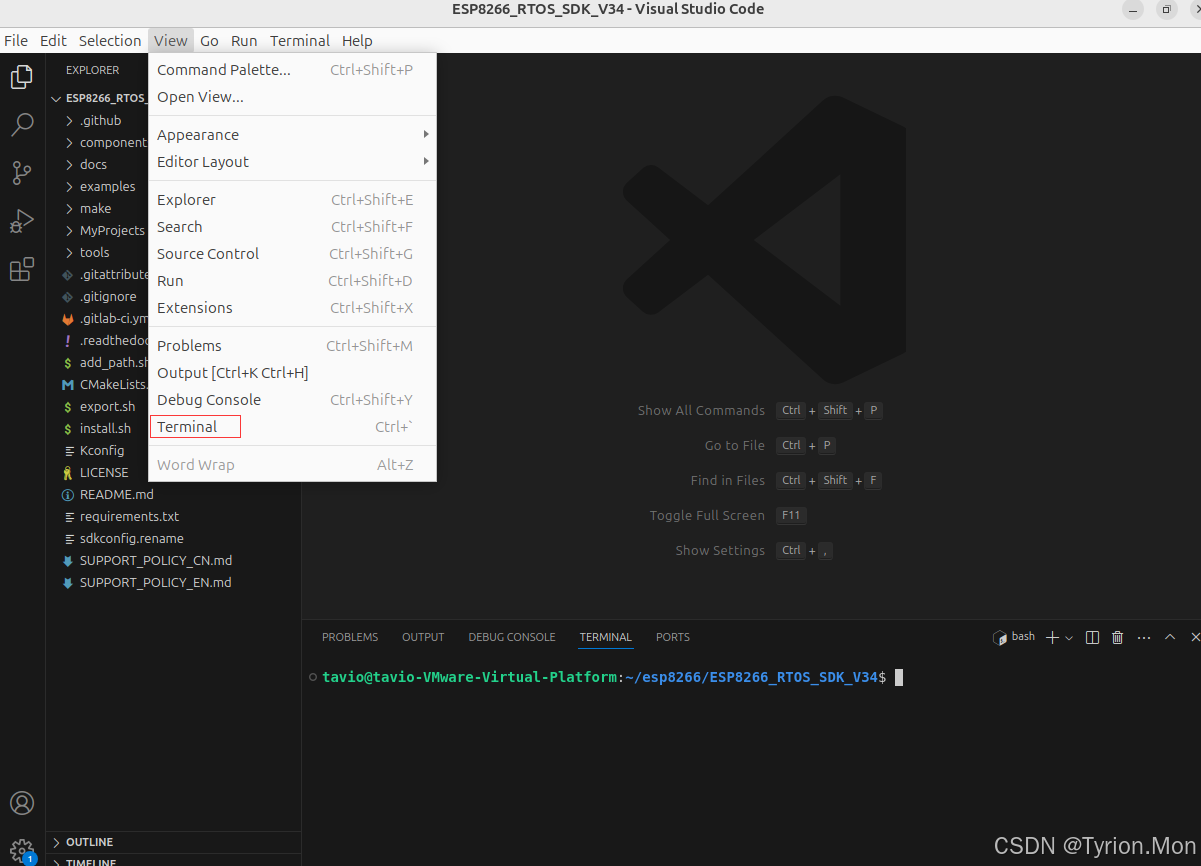Switch to the PORTS panel tab
Image resolution: width=1201 pixels, height=866 pixels.
(673, 637)
